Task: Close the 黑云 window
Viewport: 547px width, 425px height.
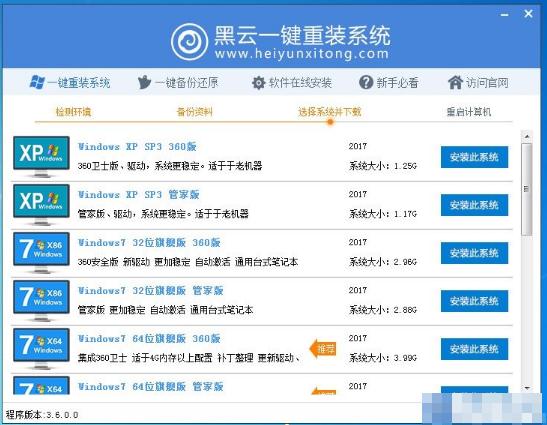Action: [529, 14]
